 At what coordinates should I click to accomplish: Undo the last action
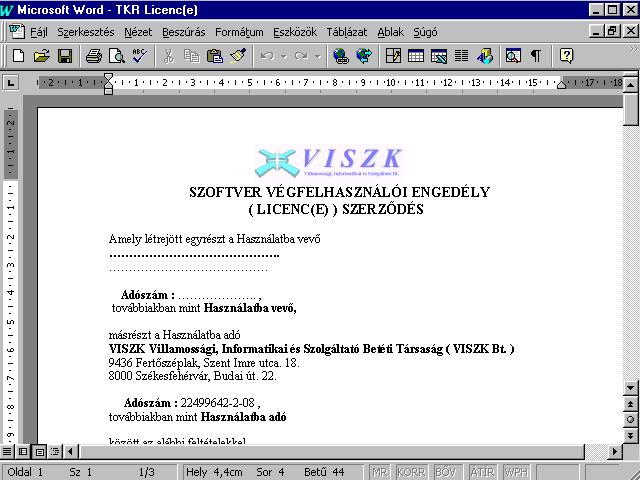(x=267, y=56)
